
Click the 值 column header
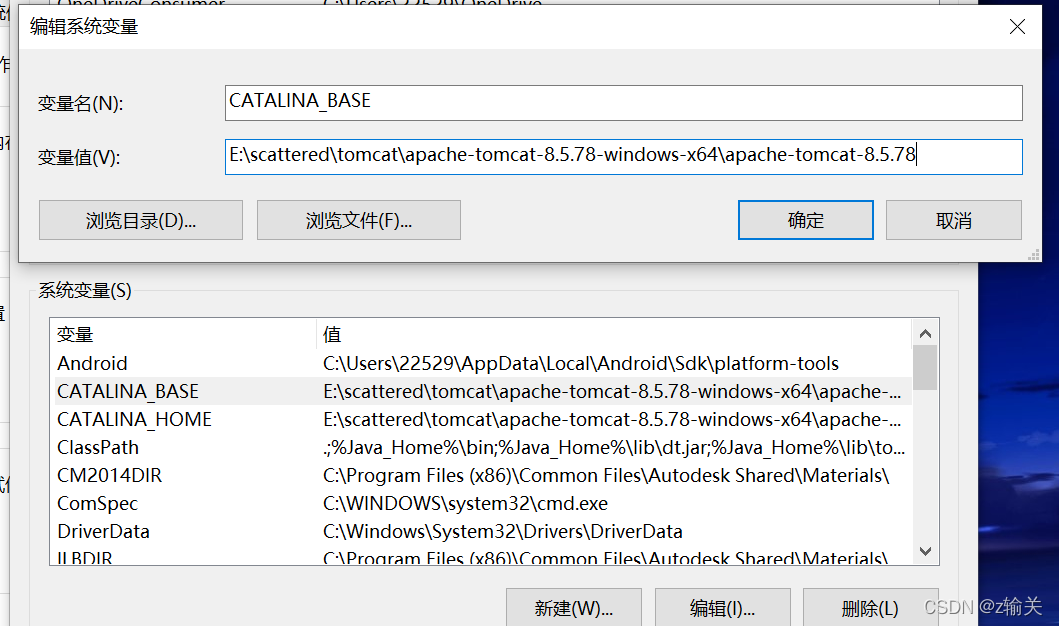pos(614,334)
